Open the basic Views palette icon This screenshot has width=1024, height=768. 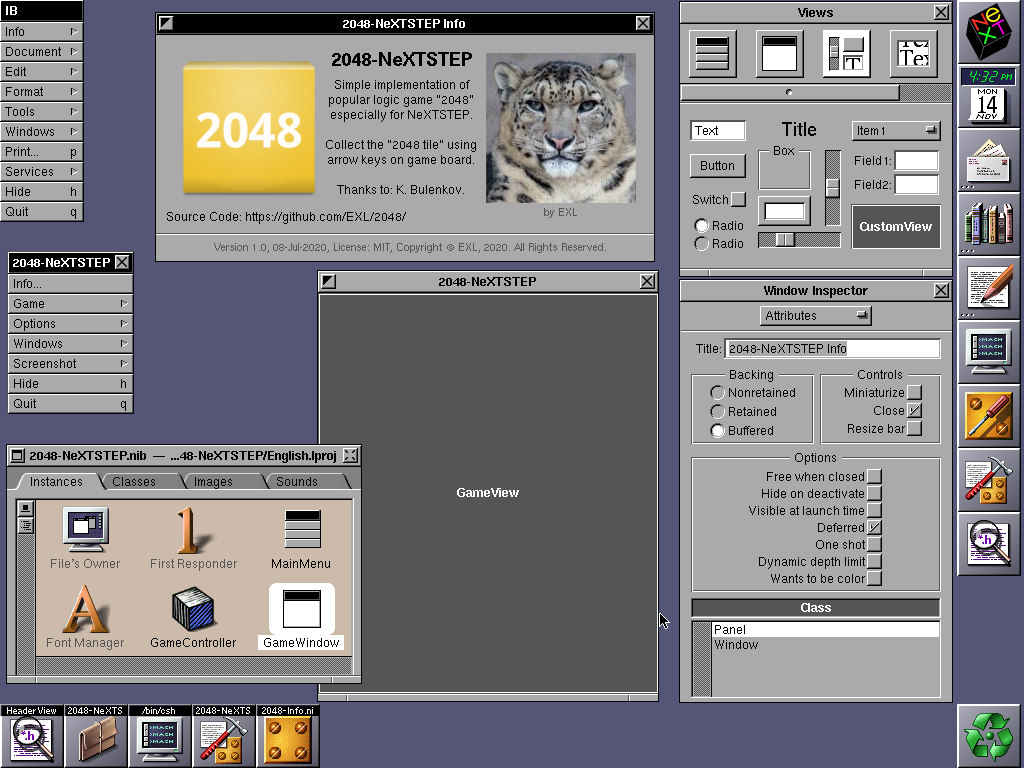tap(846, 54)
